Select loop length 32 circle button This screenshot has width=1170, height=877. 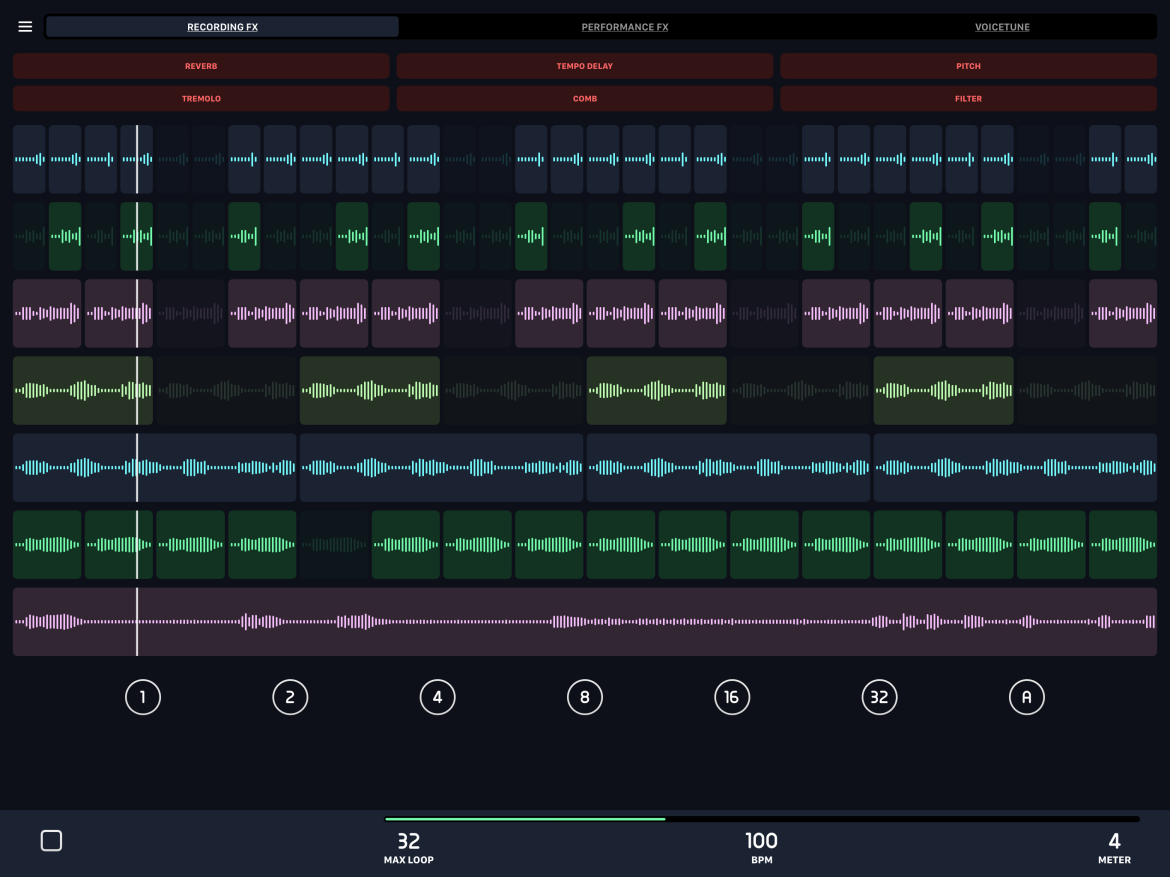coord(879,697)
